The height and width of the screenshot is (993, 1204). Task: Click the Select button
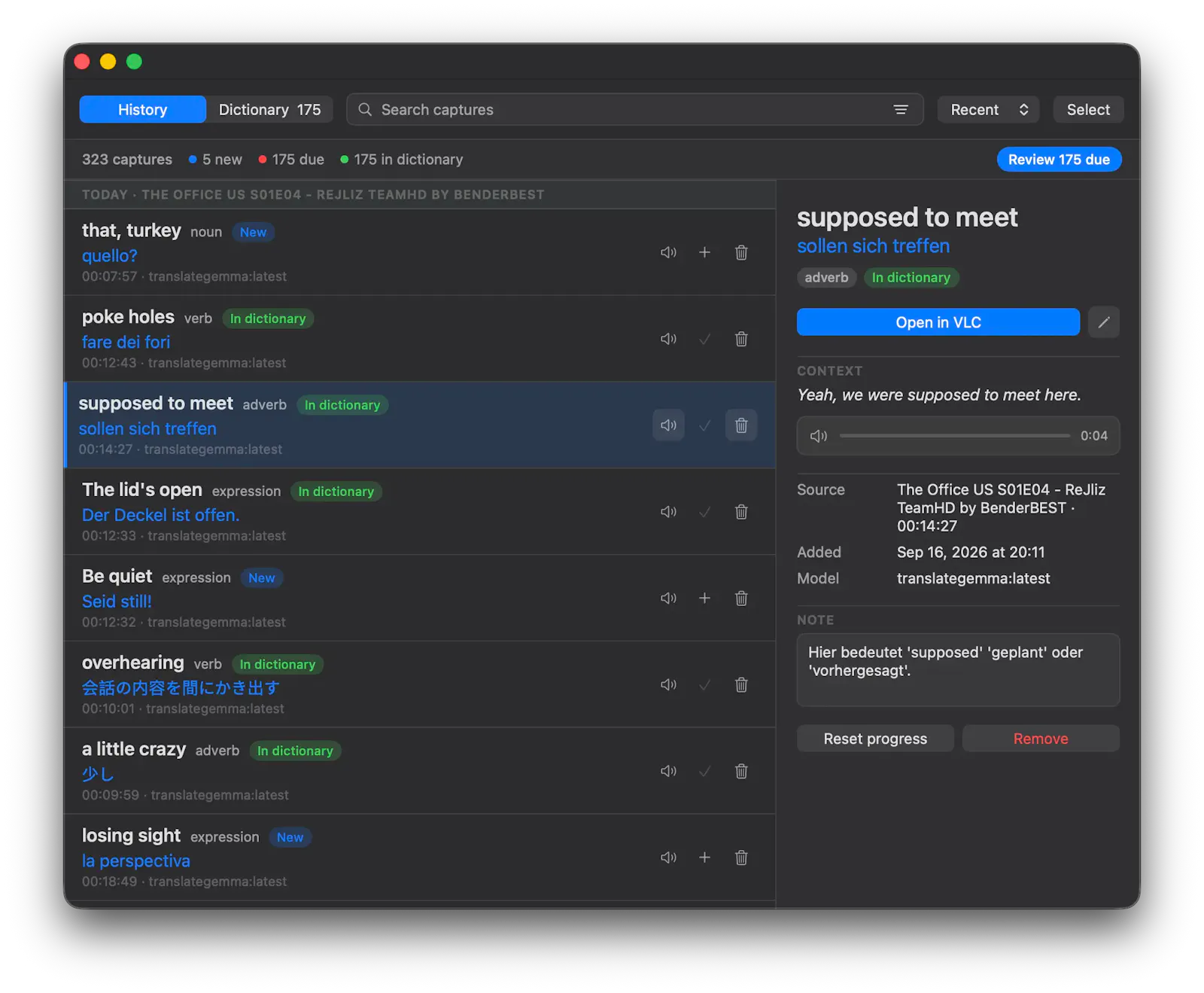1087,110
